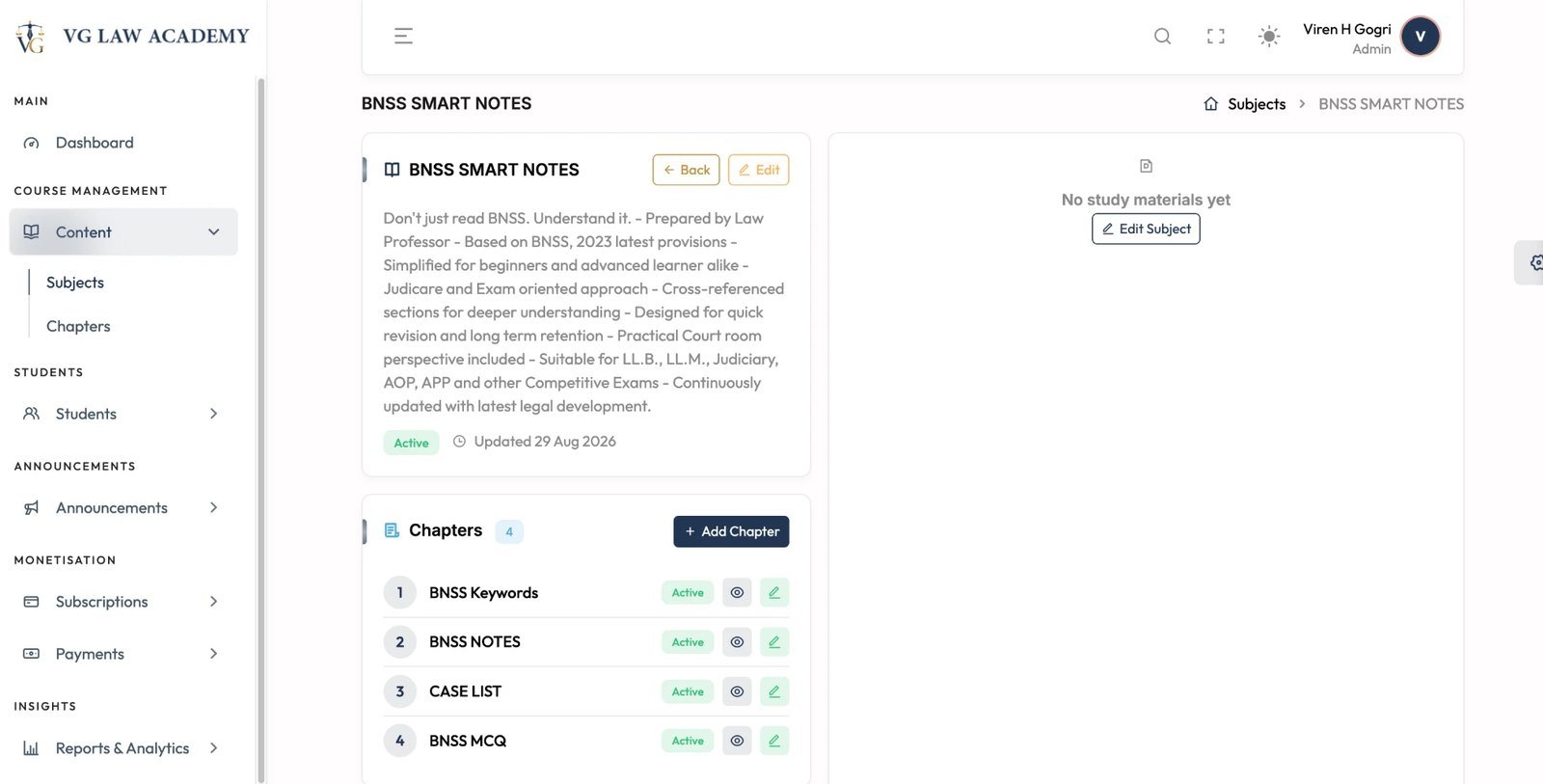Toggle the sidebar hamburger menu icon
Screen dimensions: 1543x784
tap(403, 37)
